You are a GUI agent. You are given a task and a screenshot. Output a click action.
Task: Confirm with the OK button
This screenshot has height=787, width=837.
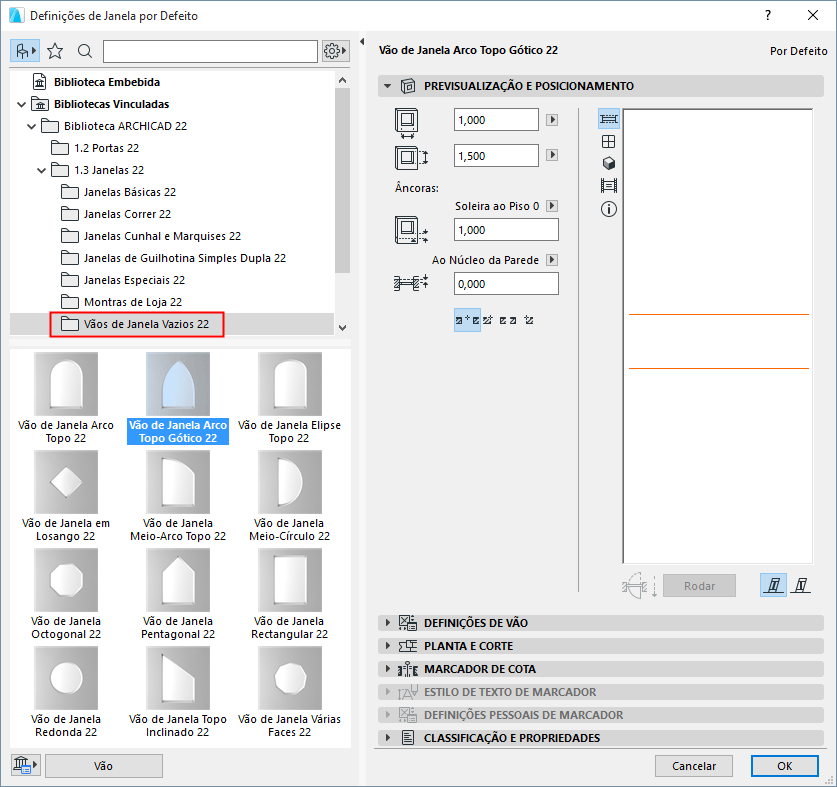pos(784,766)
